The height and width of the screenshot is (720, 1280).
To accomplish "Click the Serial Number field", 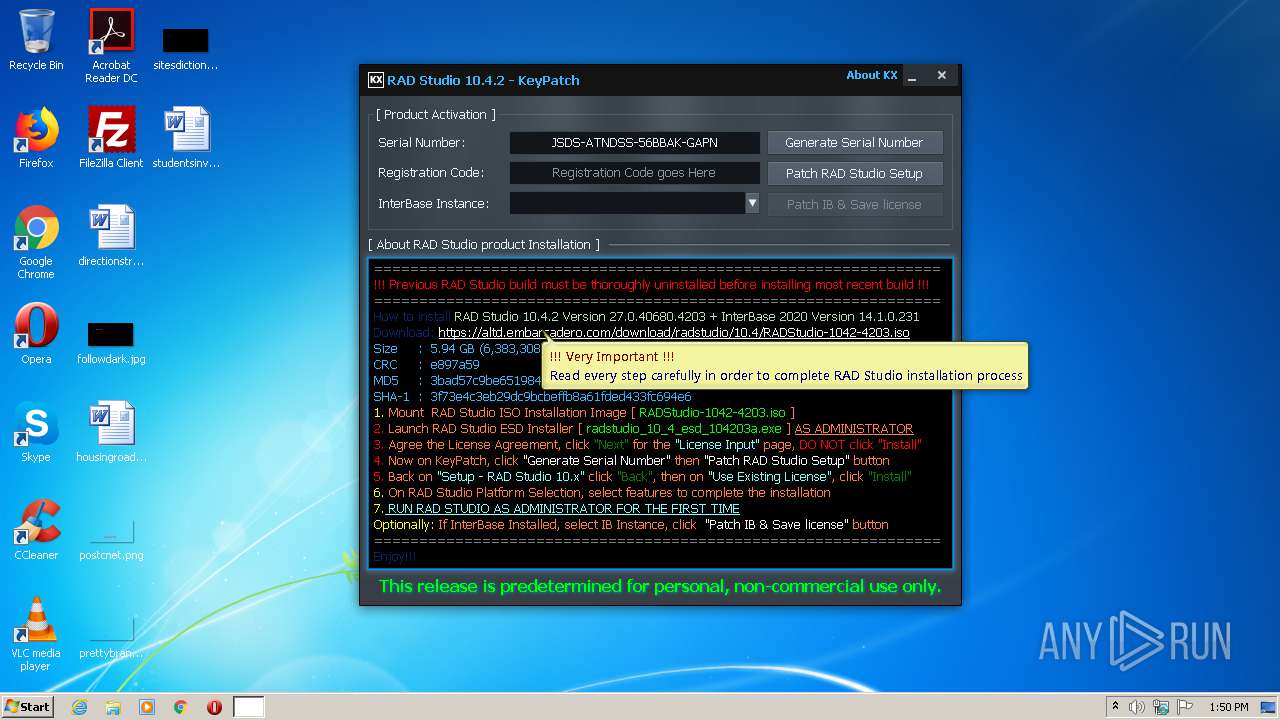I will click(635, 143).
